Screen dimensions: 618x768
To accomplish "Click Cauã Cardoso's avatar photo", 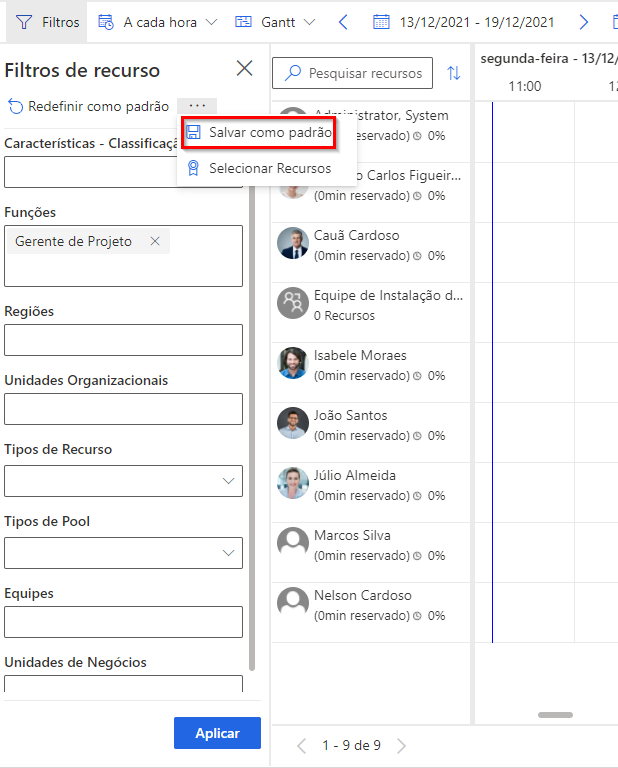I will point(293,243).
